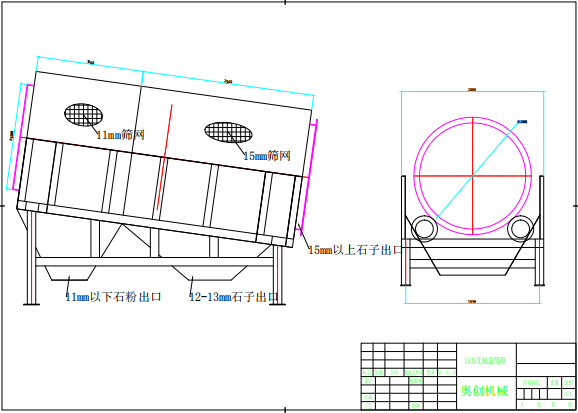Select the right discharge hopper under the frame
This screenshot has height=413, width=578.
(209, 273)
